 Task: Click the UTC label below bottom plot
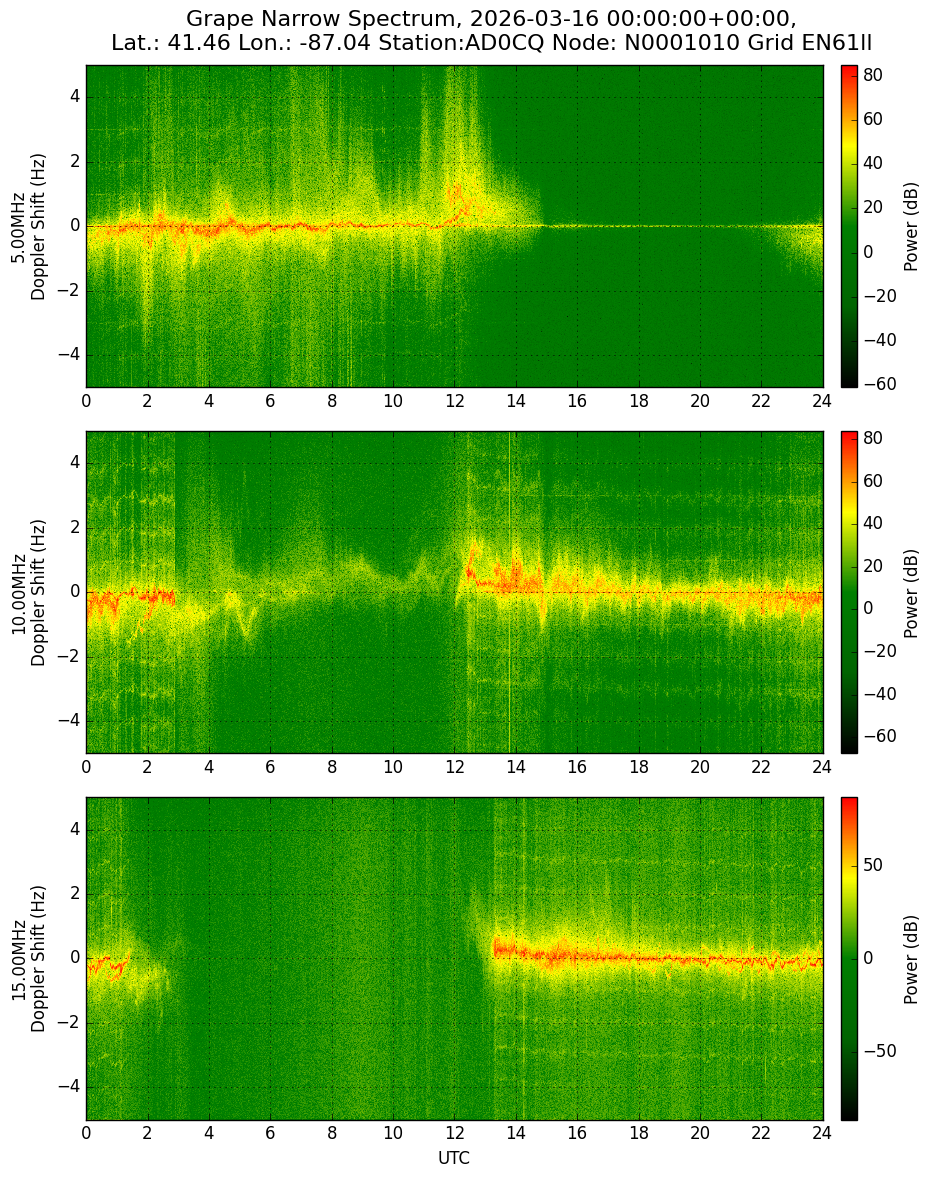(454, 1158)
